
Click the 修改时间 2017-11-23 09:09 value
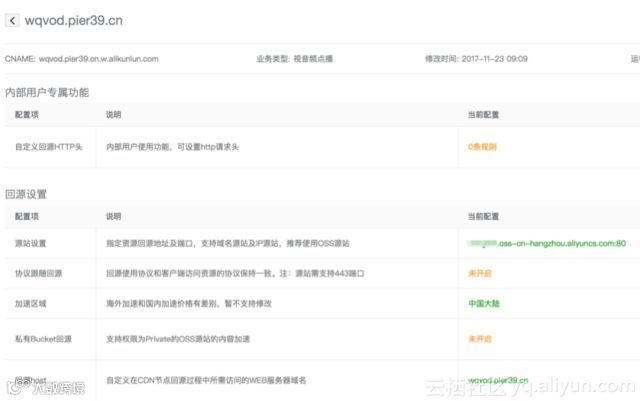click(x=494, y=59)
